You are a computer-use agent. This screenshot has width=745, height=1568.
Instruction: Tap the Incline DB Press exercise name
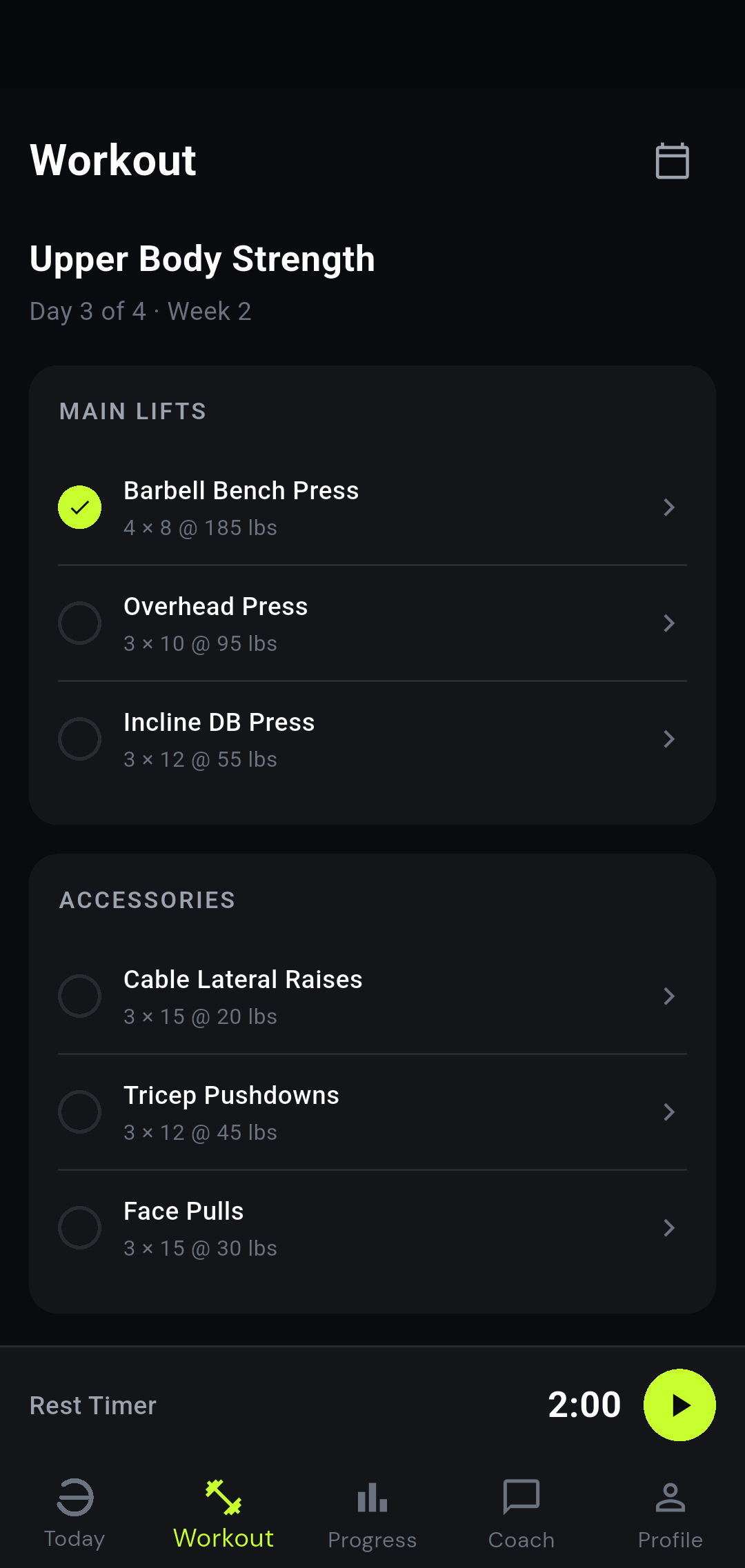[219, 722]
